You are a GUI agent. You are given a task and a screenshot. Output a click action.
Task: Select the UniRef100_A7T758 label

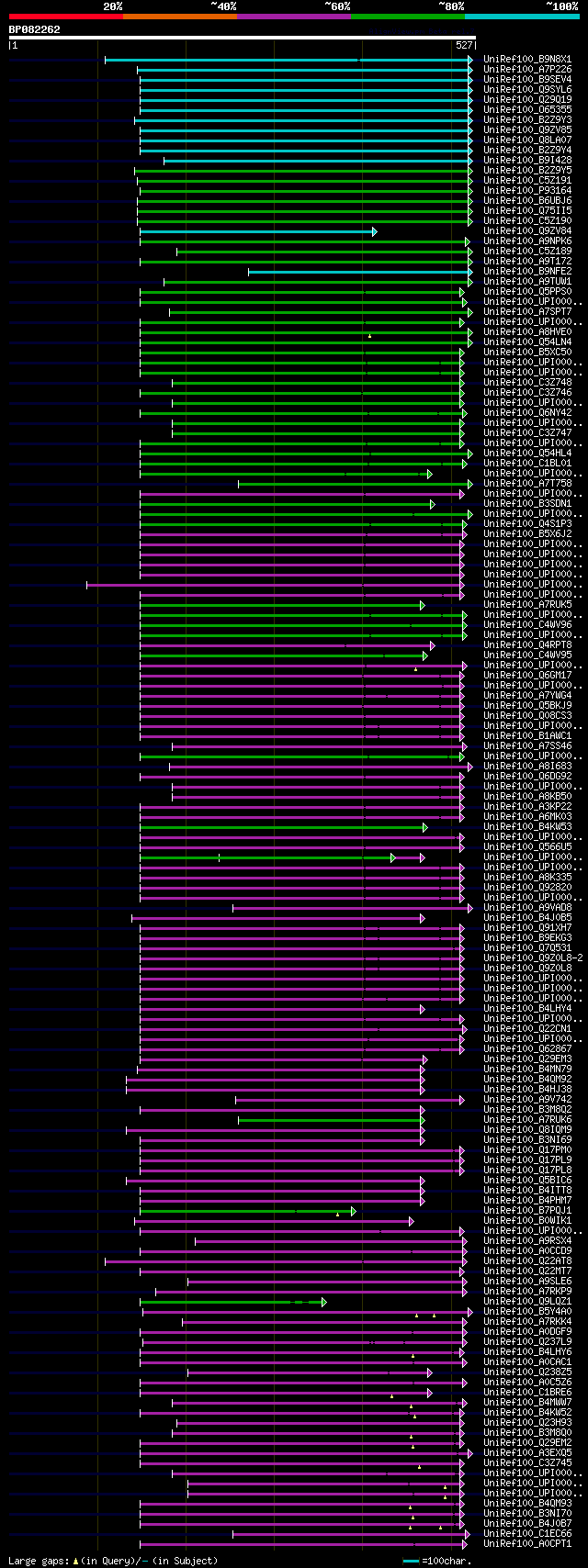point(527,484)
